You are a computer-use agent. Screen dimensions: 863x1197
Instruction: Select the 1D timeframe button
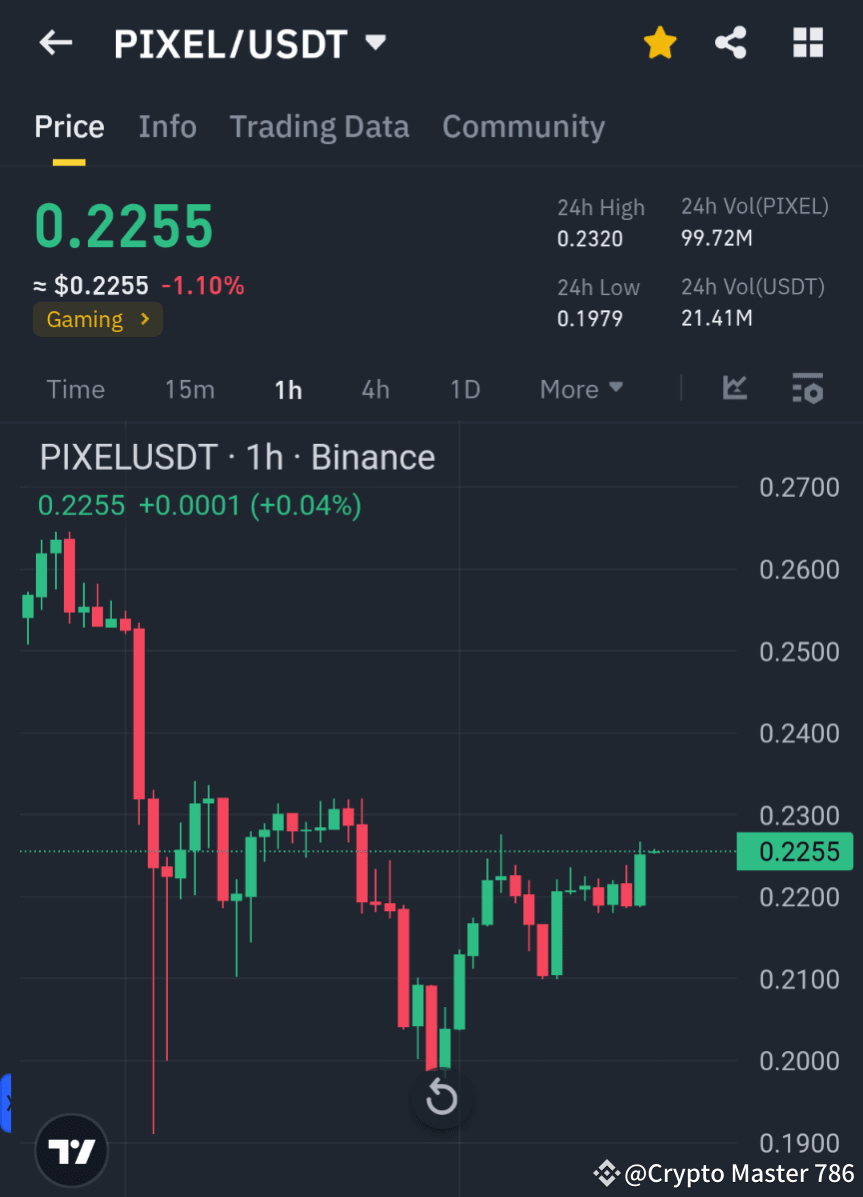pyautogui.click(x=464, y=389)
